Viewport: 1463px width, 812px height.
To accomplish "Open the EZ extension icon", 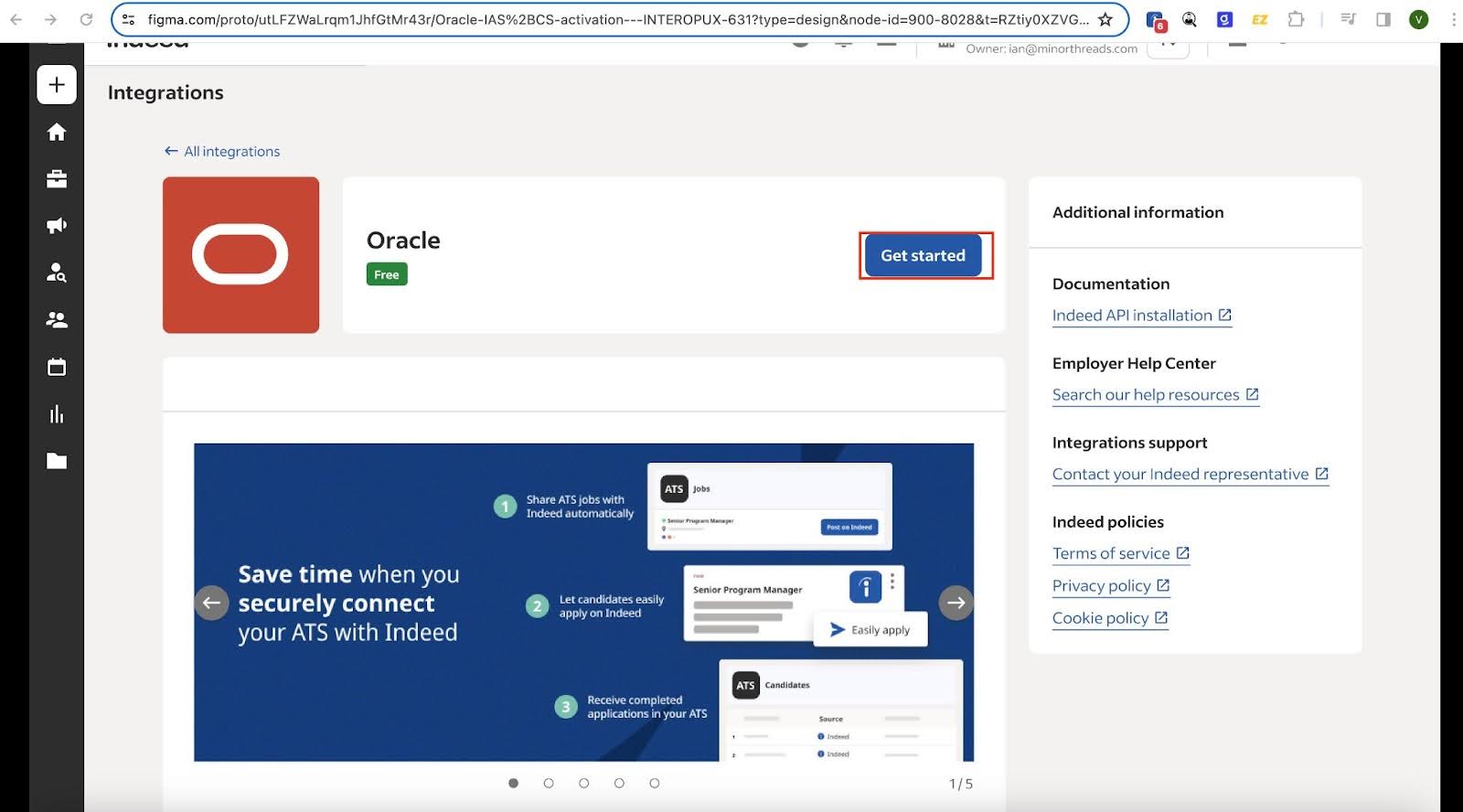I will (x=1260, y=19).
